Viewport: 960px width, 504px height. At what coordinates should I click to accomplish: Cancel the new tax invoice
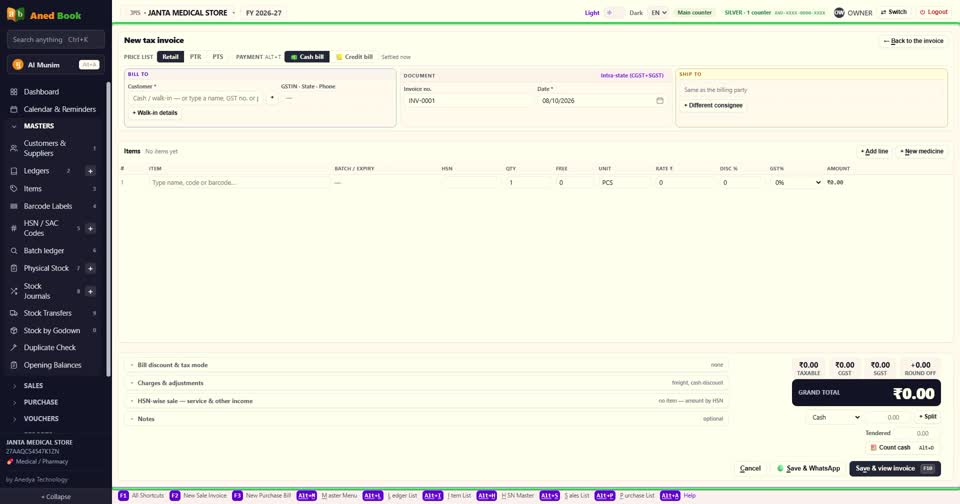[750, 468]
